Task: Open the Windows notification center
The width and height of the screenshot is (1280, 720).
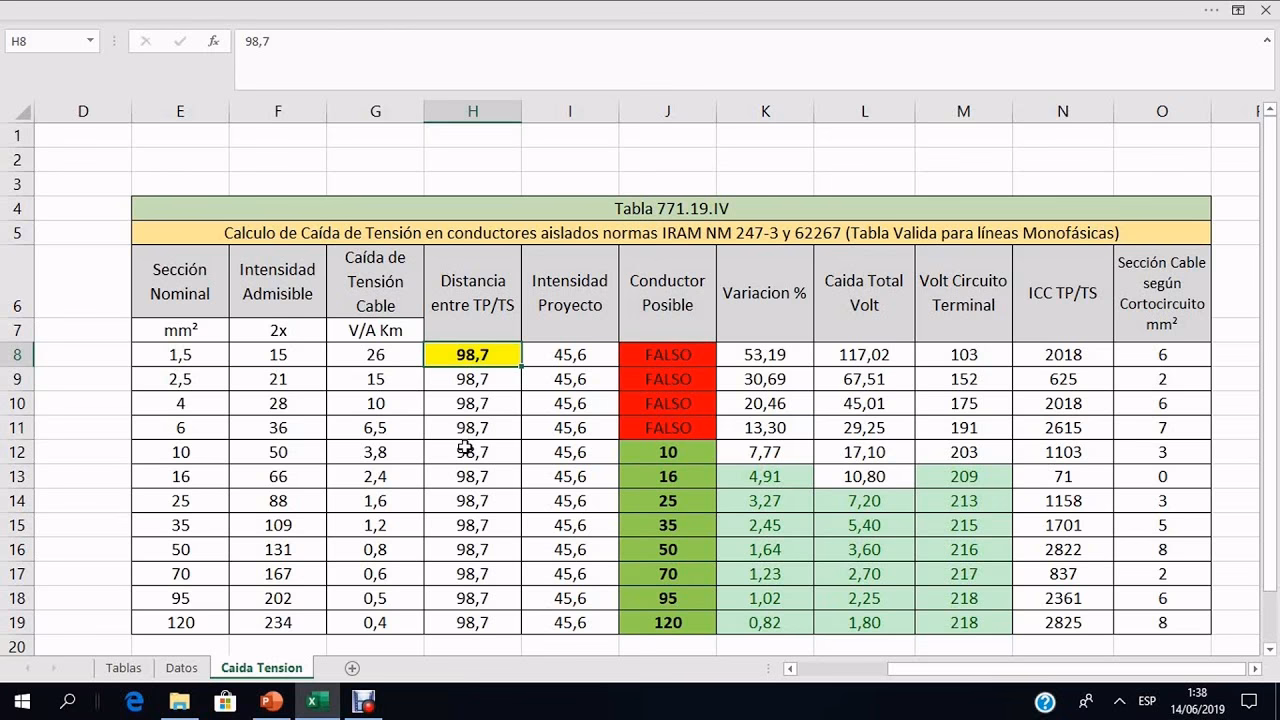Action: pyautogui.click(x=1248, y=702)
